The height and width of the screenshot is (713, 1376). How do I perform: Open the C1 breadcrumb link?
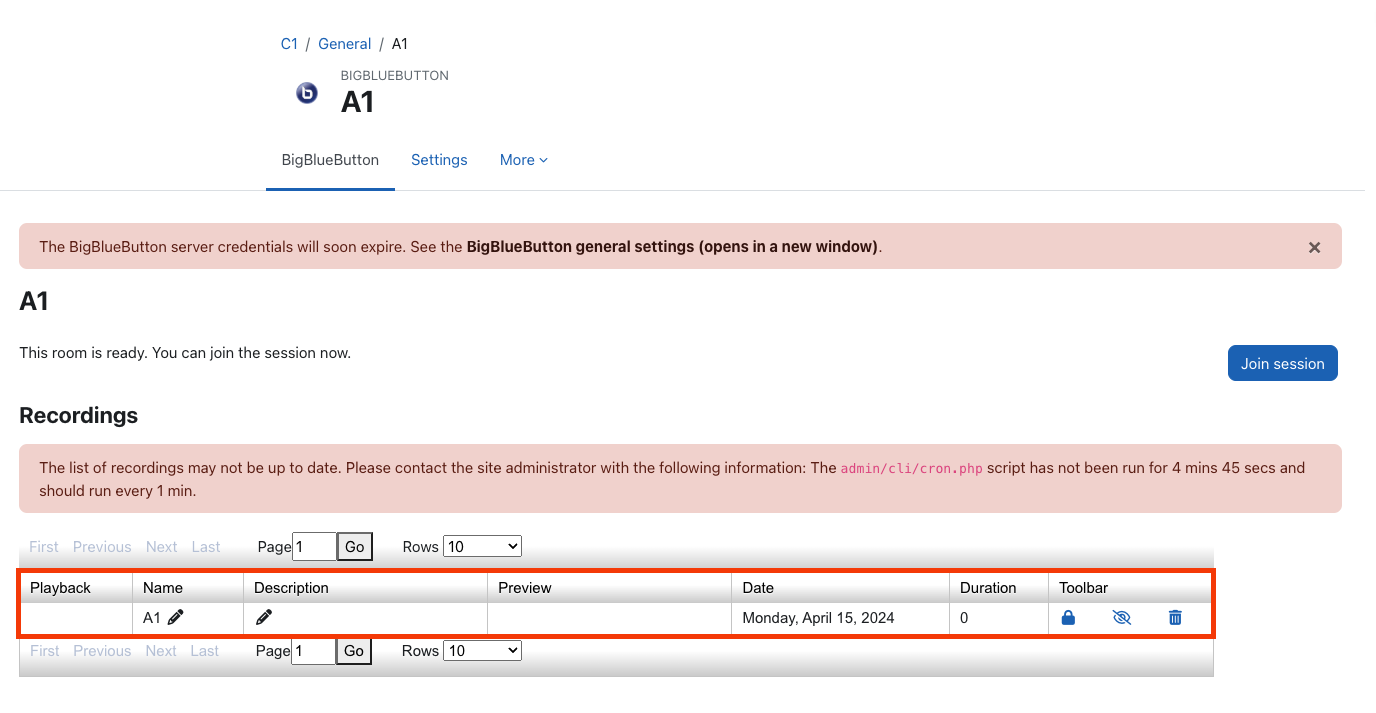pos(289,44)
